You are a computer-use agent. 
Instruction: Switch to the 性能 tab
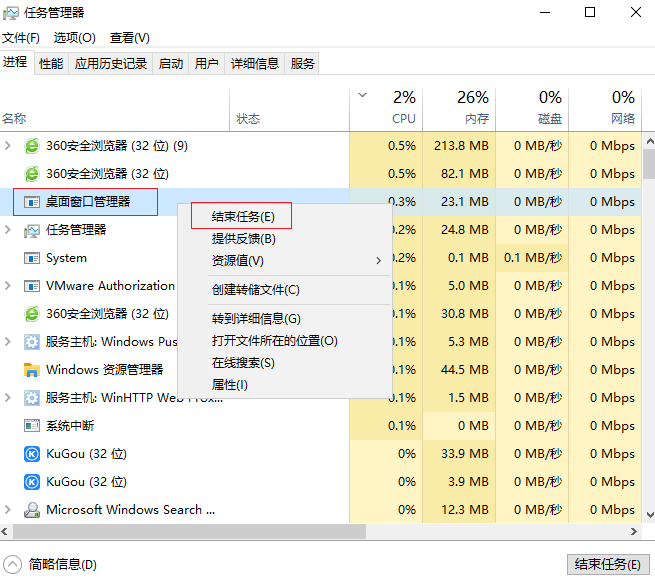pos(51,64)
